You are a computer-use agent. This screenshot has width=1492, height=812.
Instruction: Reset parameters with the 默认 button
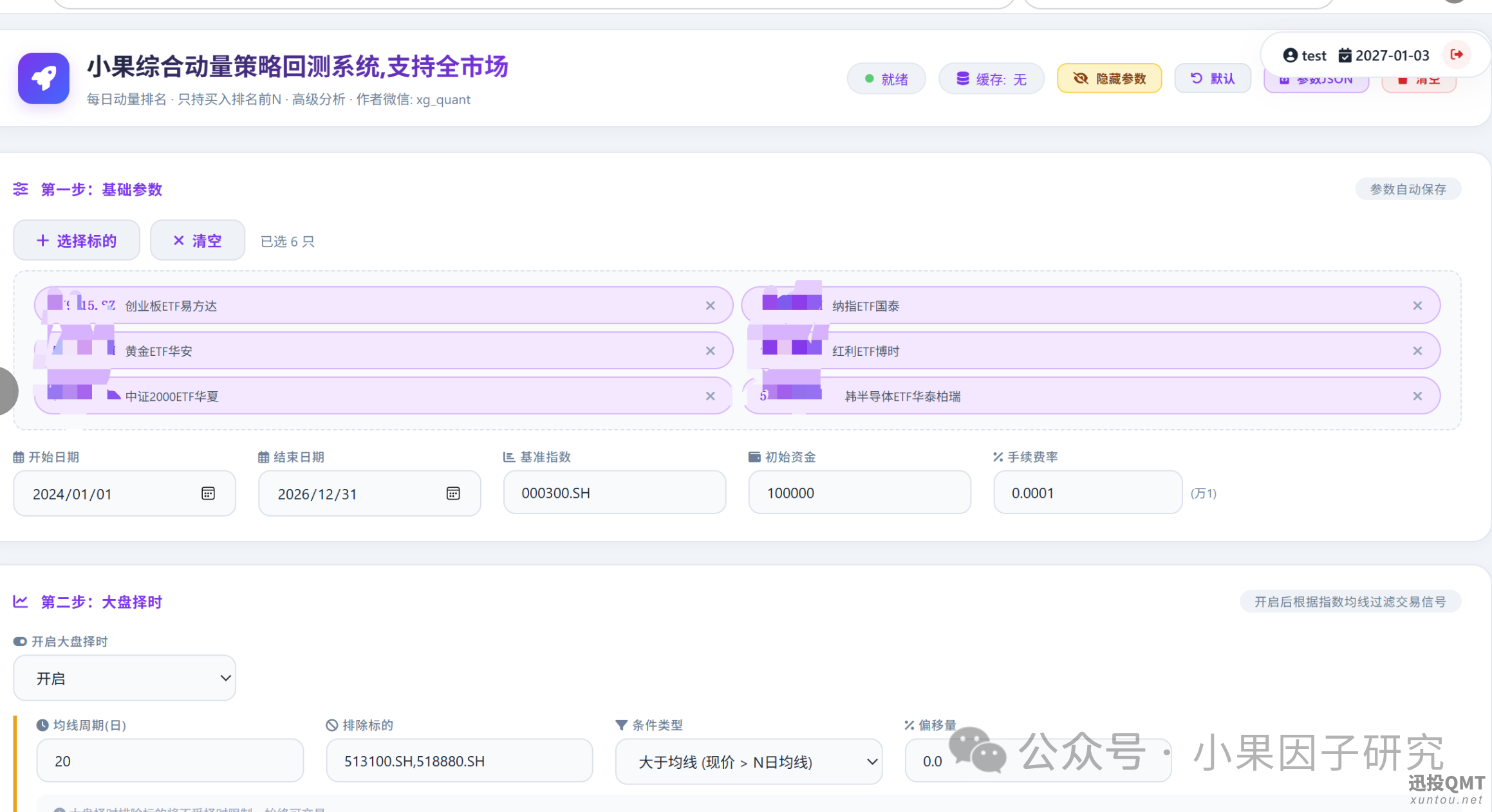(x=1213, y=78)
